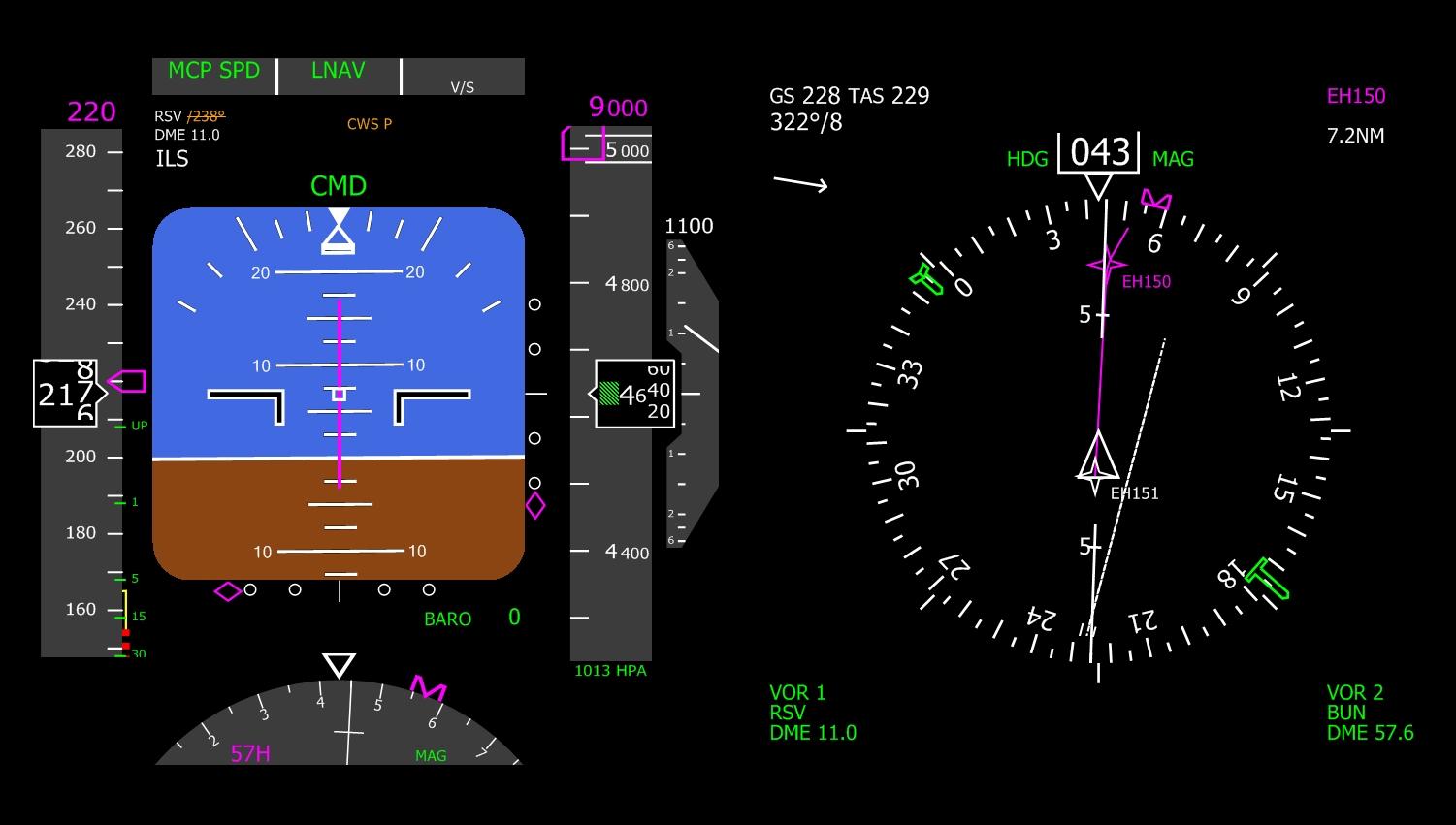Click the MCP SPD autothrottle mode annunciation
The image size is (1456, 825).
(214, 71)
